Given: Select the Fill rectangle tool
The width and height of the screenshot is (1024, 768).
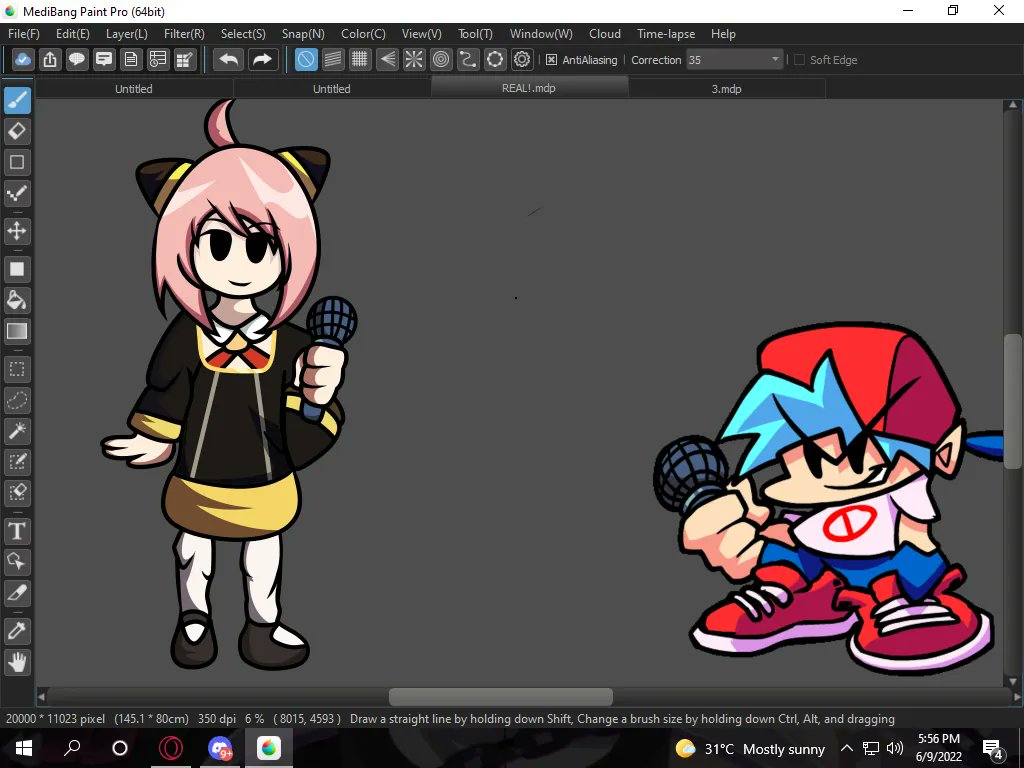Looking at the screenshot, I should click(17, 269).
